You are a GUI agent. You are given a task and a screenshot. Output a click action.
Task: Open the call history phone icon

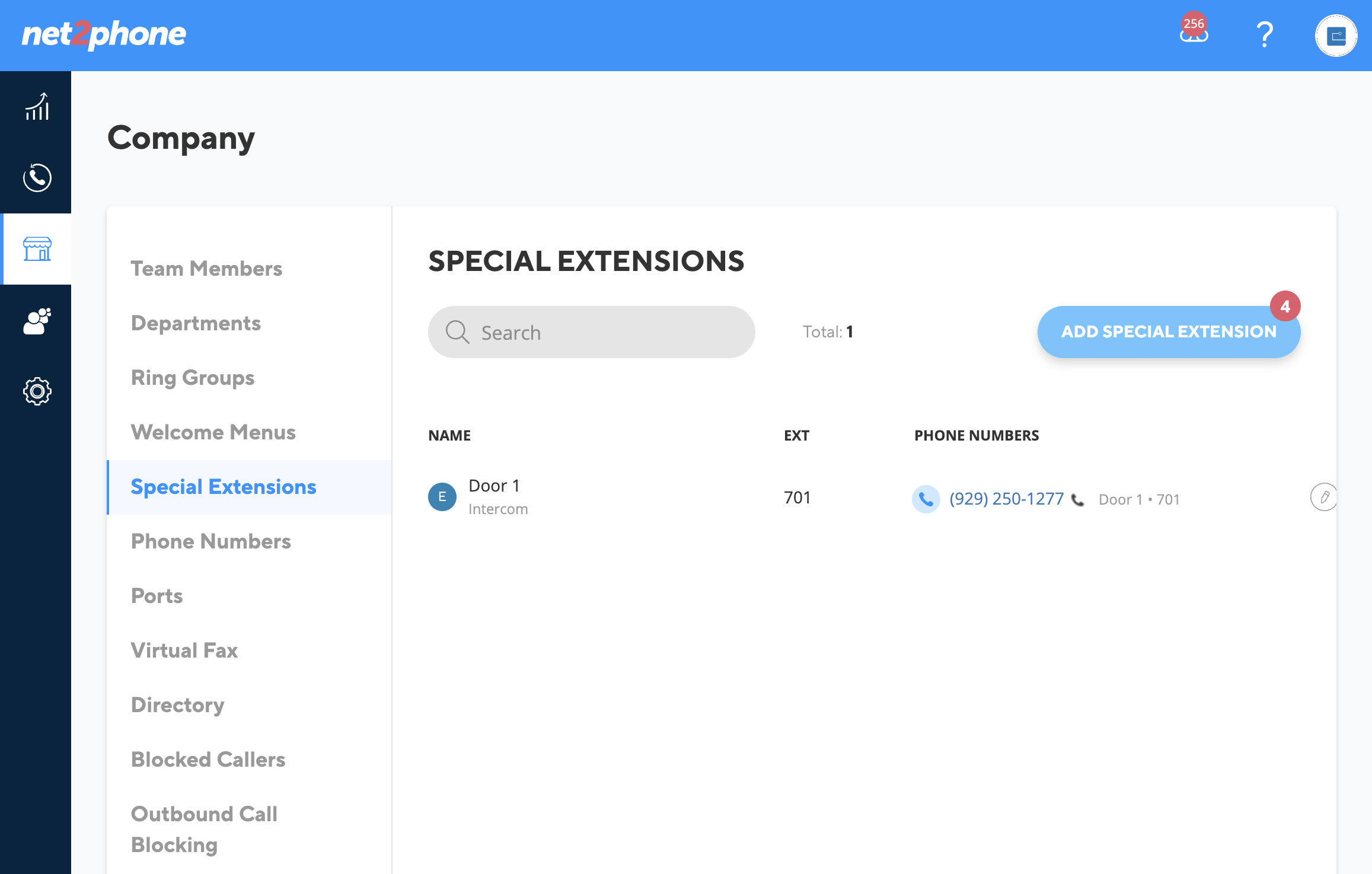click(x=37, y=178)
